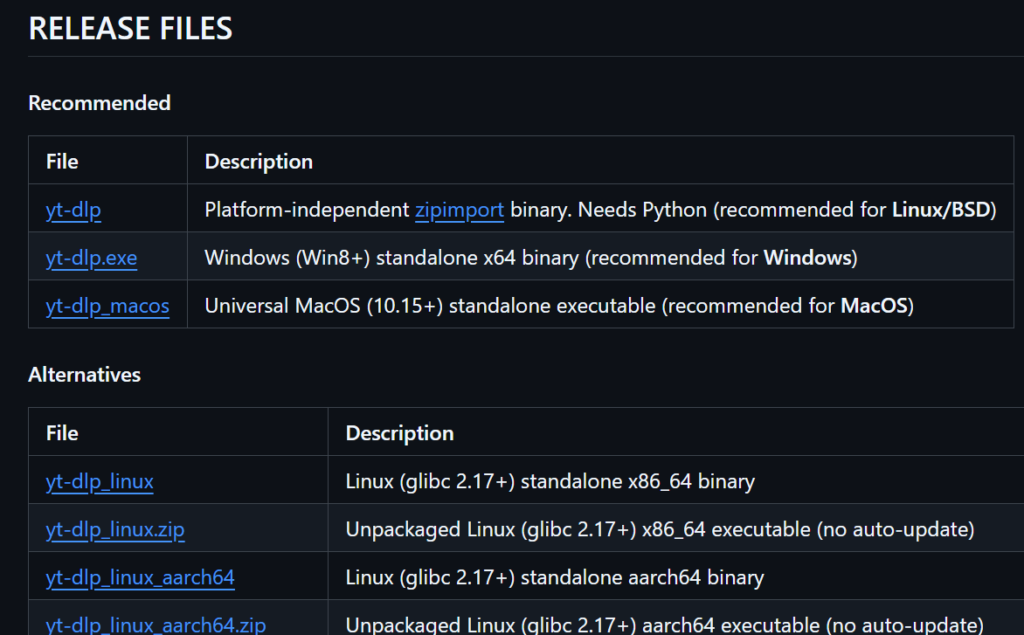This screenshot has width=1024, height=635.
Task: Download the yt-dlp.exe Windows binary
Action: coord(91,258)
